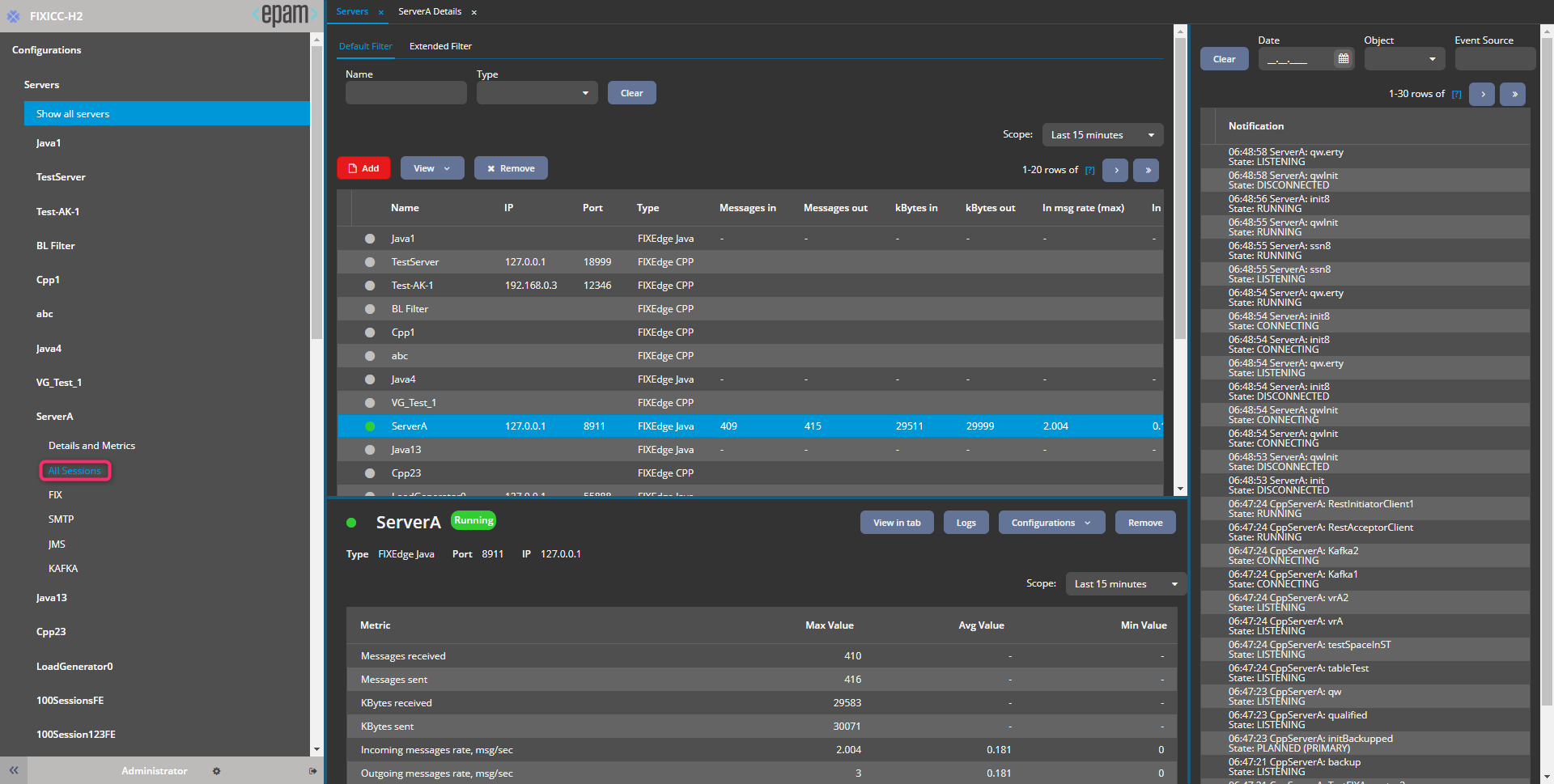Screen dimensions: 1554x784
Task: Open the ServerA Logs button
Action: point(966,523)
